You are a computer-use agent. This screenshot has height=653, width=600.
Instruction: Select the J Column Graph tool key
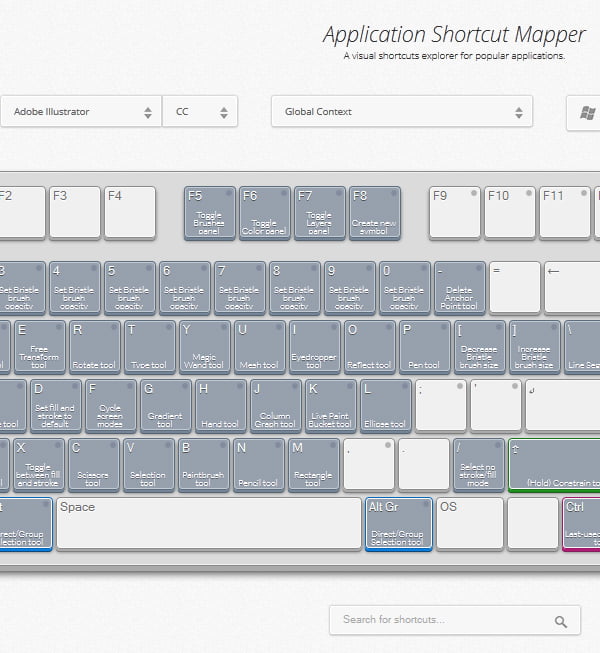click(x=276, y=406)
